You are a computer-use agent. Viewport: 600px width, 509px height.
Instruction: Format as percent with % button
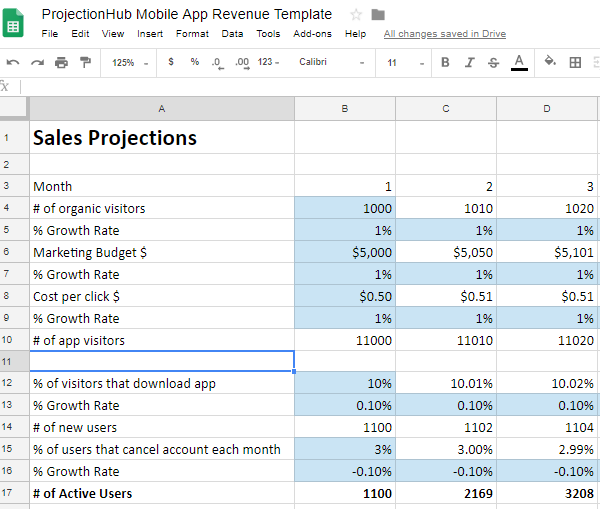coord(195,62)
